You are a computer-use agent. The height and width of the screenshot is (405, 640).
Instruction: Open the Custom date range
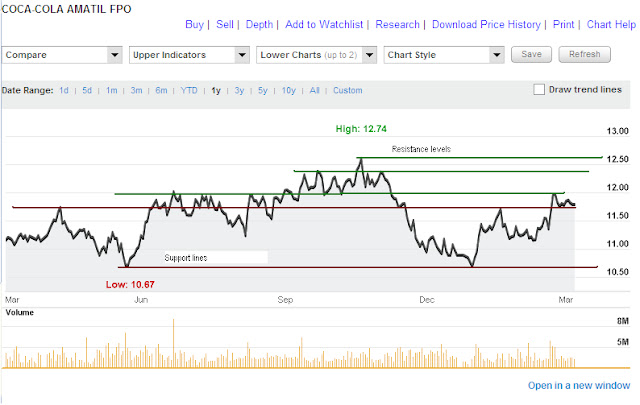coord(348,90)
